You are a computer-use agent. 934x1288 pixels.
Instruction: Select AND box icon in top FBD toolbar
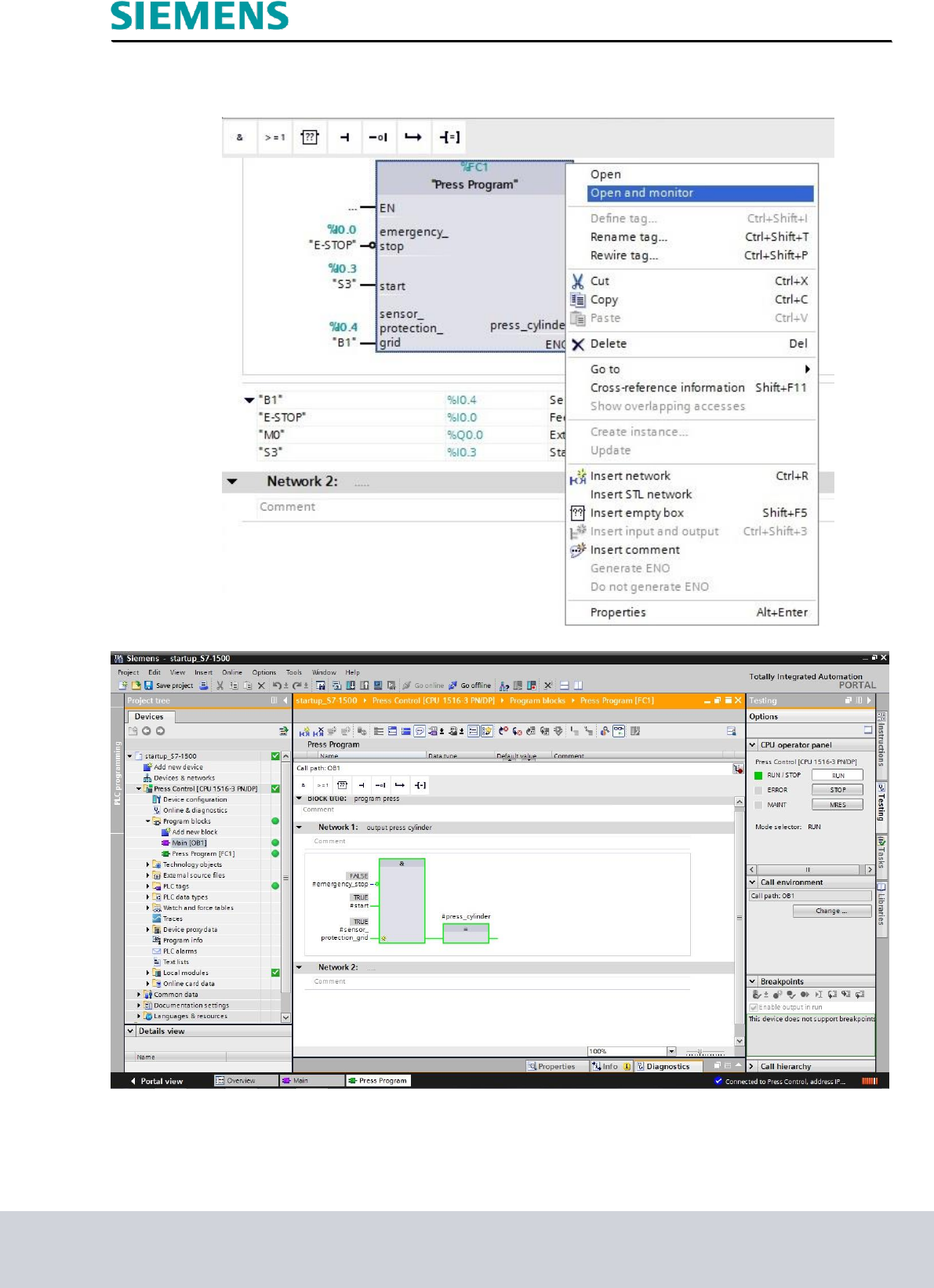coord(240,137)
